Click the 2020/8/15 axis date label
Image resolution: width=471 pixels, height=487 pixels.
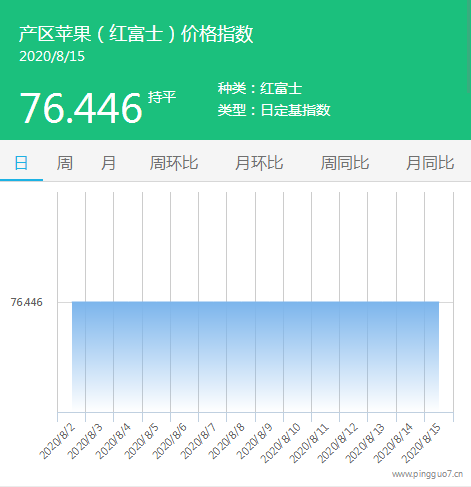421,443
